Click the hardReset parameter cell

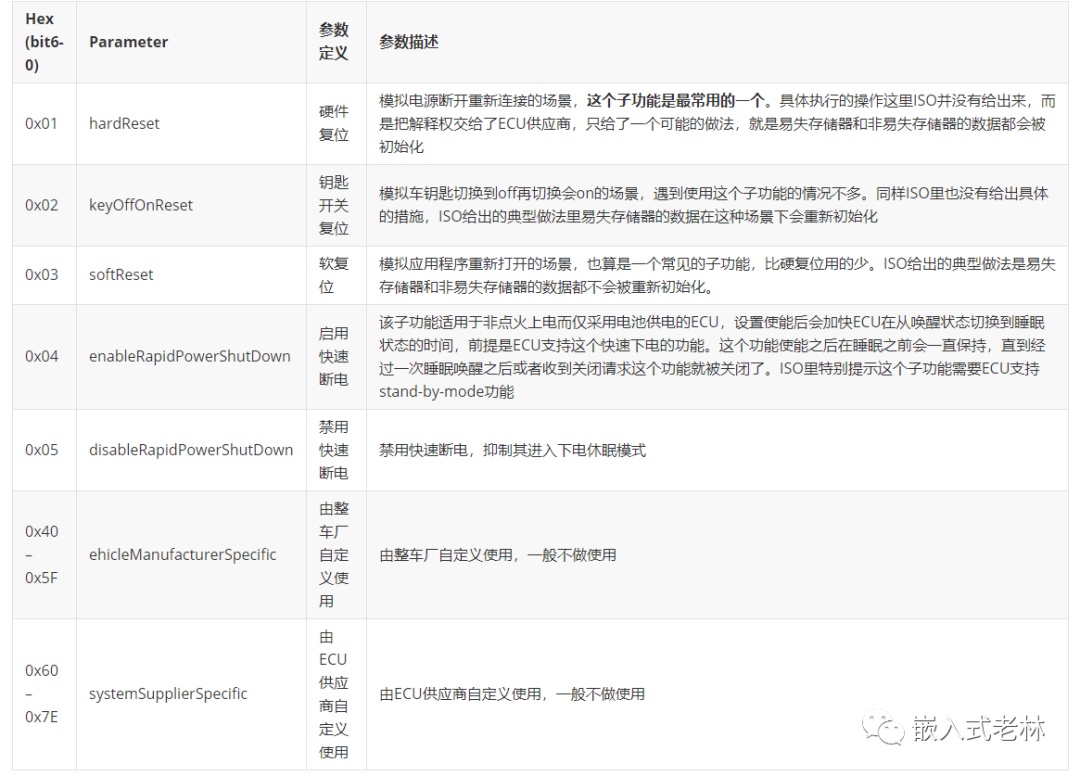(191, 123)
